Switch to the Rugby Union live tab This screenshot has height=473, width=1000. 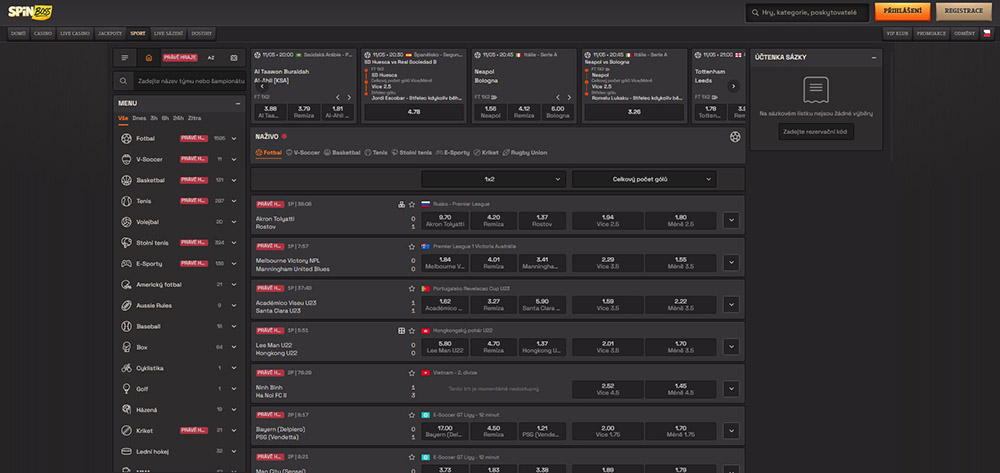coord(525,153)
